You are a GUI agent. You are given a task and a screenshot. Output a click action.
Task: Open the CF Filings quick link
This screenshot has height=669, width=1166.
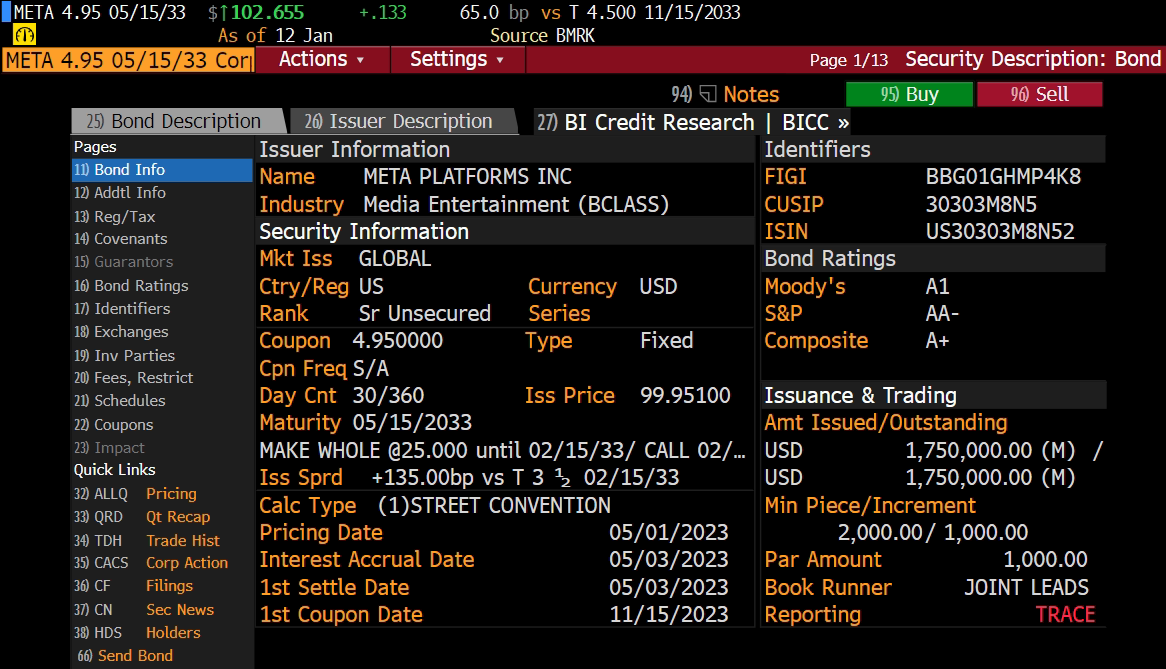(133, 586)
